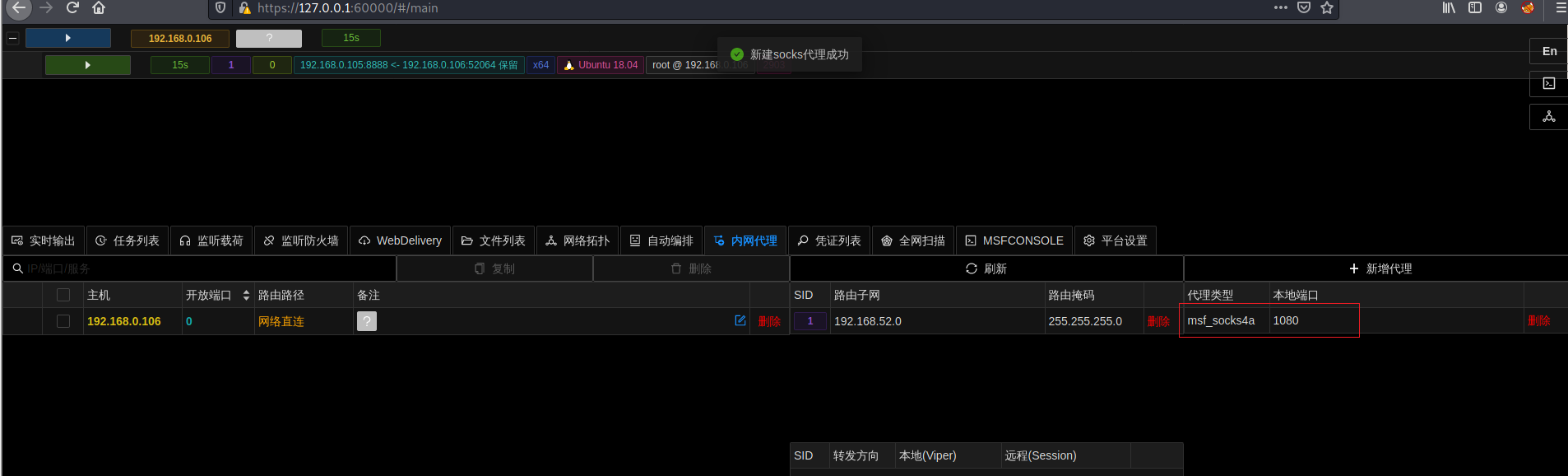Sort by open ports column arrows
The height and width of the screenshot is (476, 1568).
tap(246, 295)
